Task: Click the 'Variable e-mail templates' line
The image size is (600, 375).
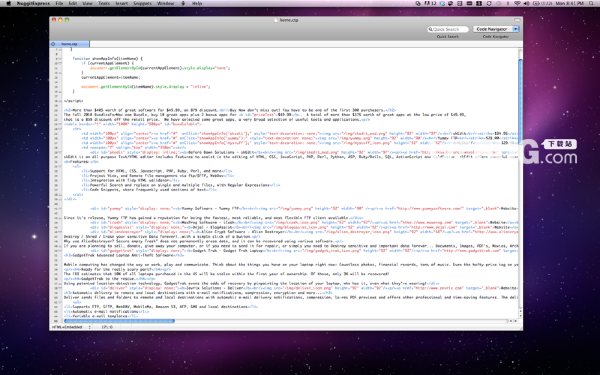Action: point(101,316)
